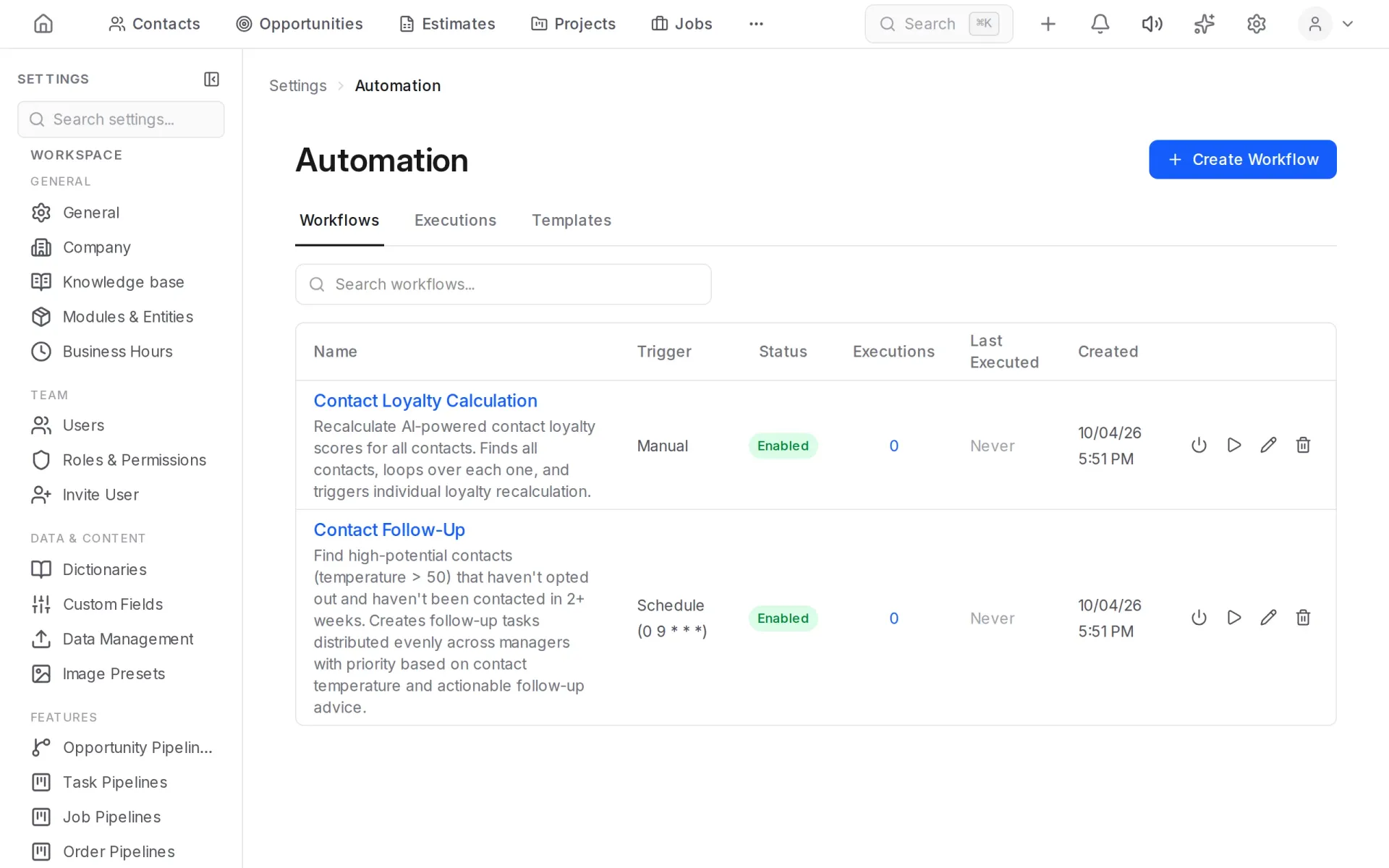Screen dimensions: 1389x868
Task: Open the Estimates menu
Action: [447, 24]
